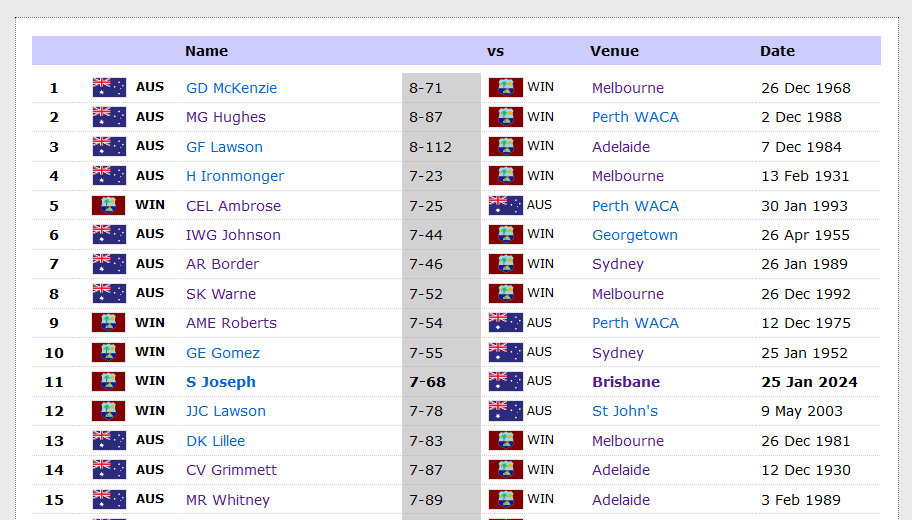The height and width of the screenshot is (520, 912).
Task: Click Australia flag beside GD McKenzie
Action: (109, 87)
